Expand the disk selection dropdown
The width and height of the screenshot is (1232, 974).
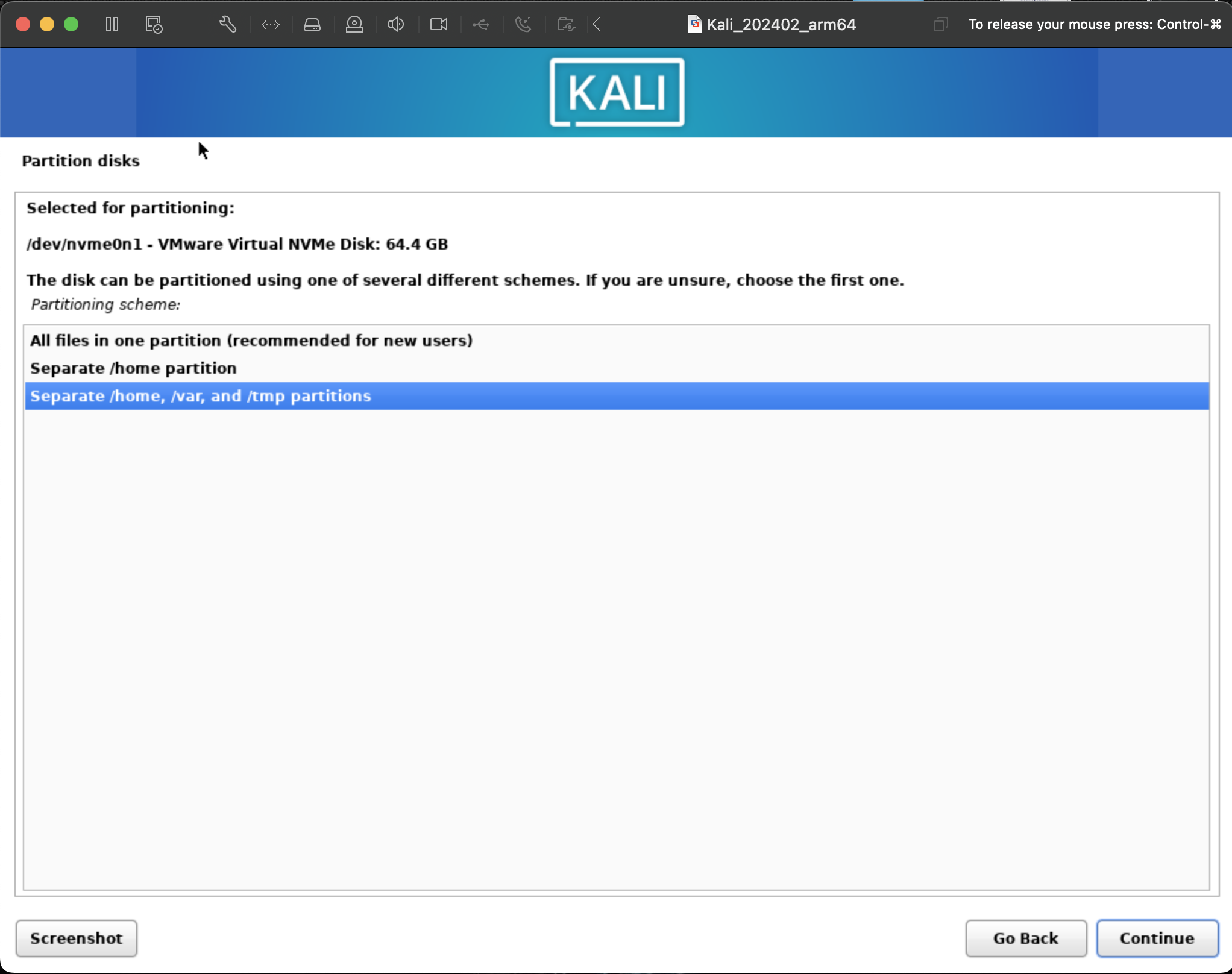coord(237,243)
